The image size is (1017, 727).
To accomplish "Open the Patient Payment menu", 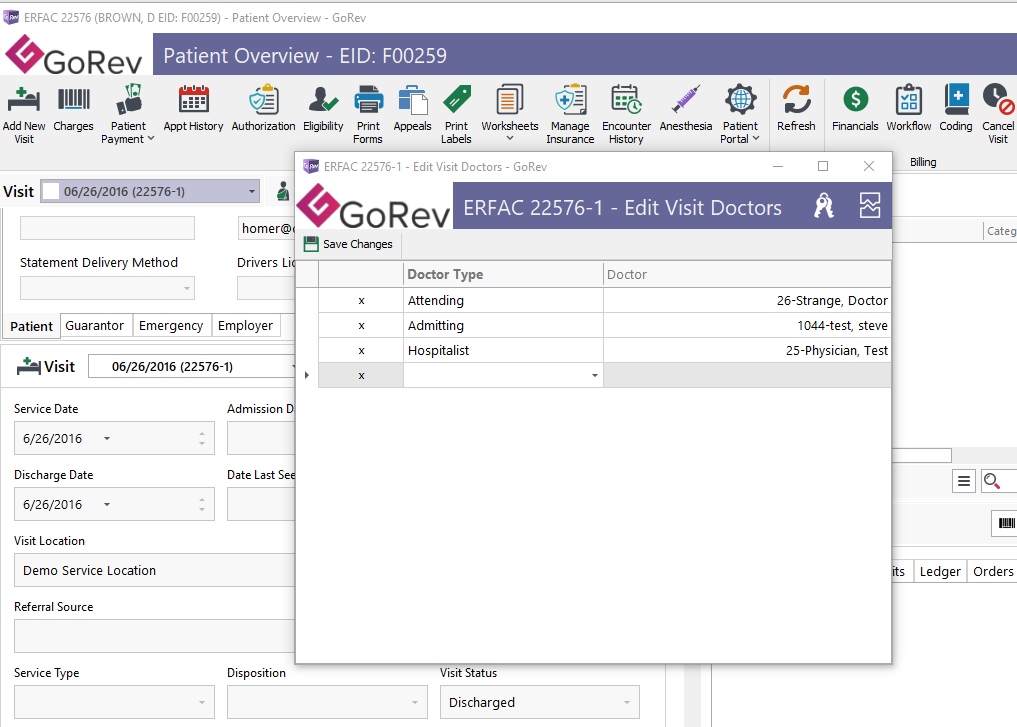I will (128, 114).
